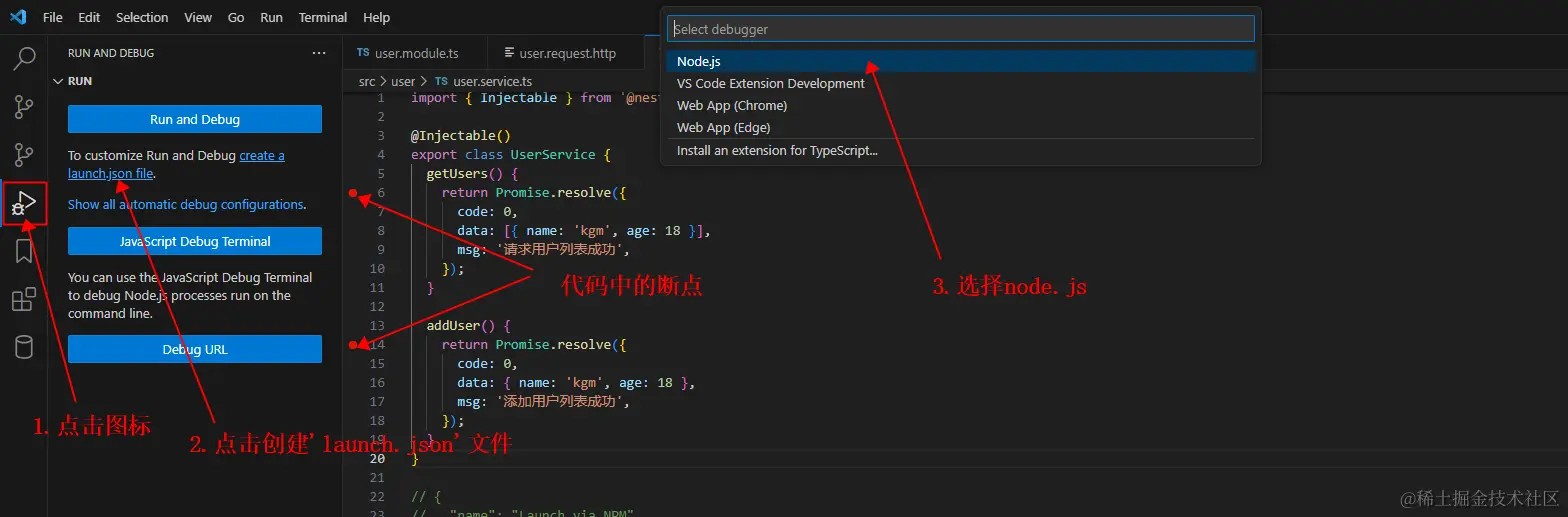Collapse the RUN section chevron
1568x517 pixels.
click(x=57, y=81)
